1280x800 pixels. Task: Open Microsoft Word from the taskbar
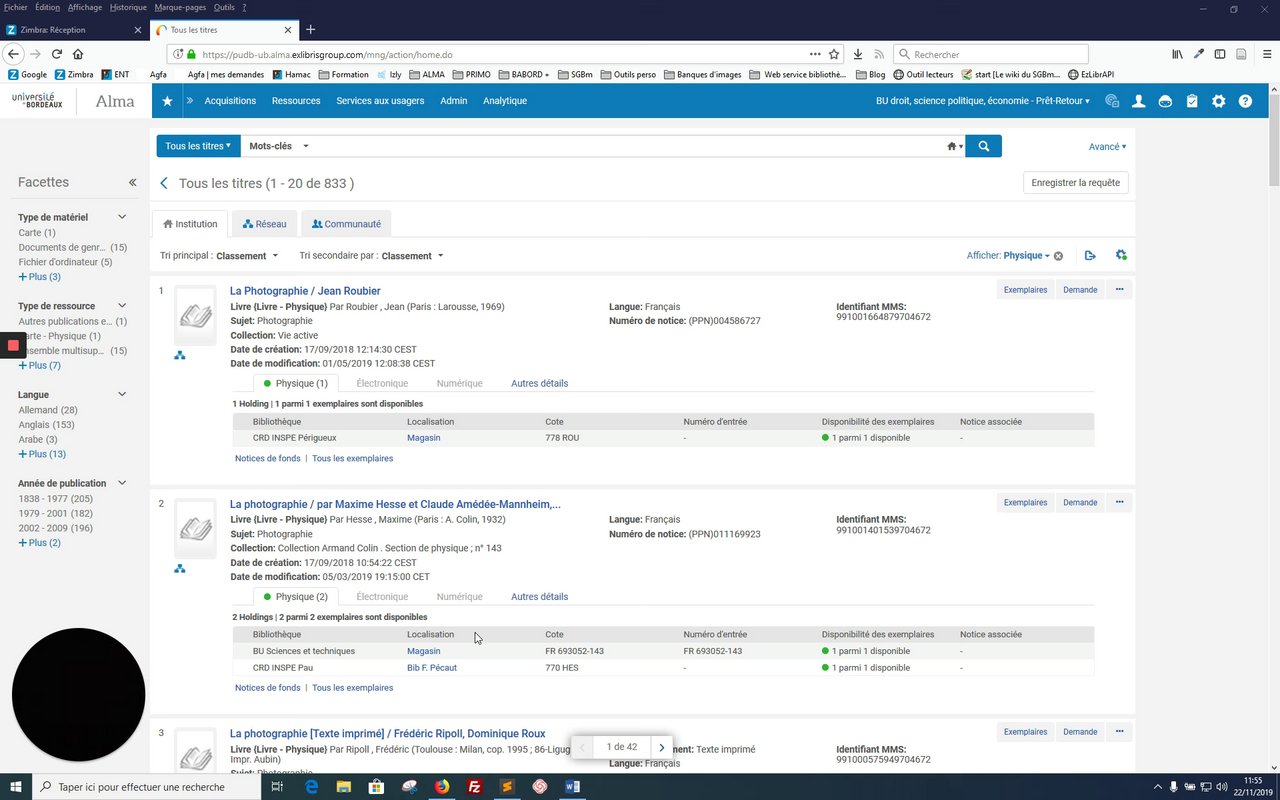click(x=572, y=787)
